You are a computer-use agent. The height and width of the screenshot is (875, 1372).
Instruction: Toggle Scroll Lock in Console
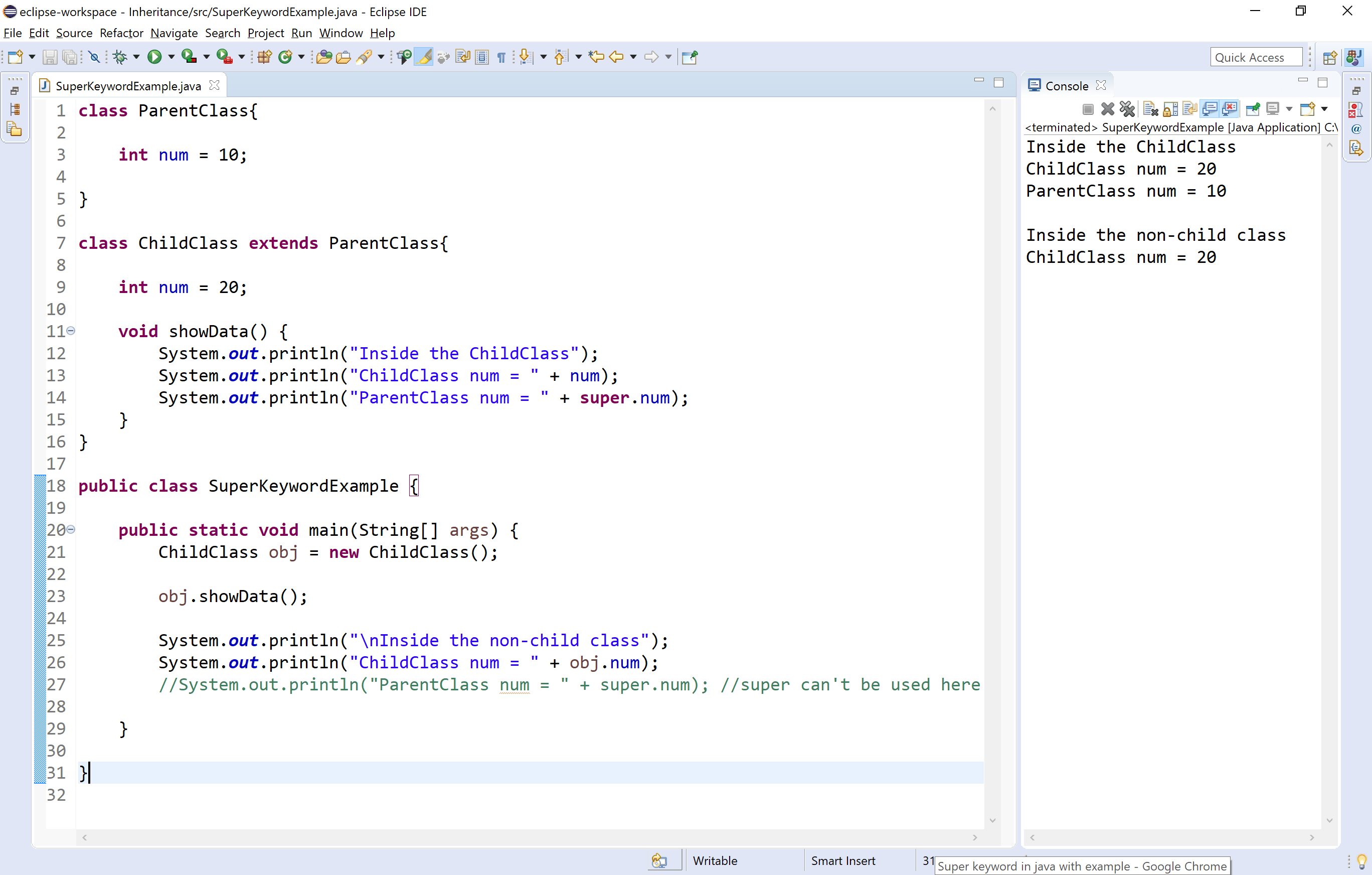tap(1170, 109)
